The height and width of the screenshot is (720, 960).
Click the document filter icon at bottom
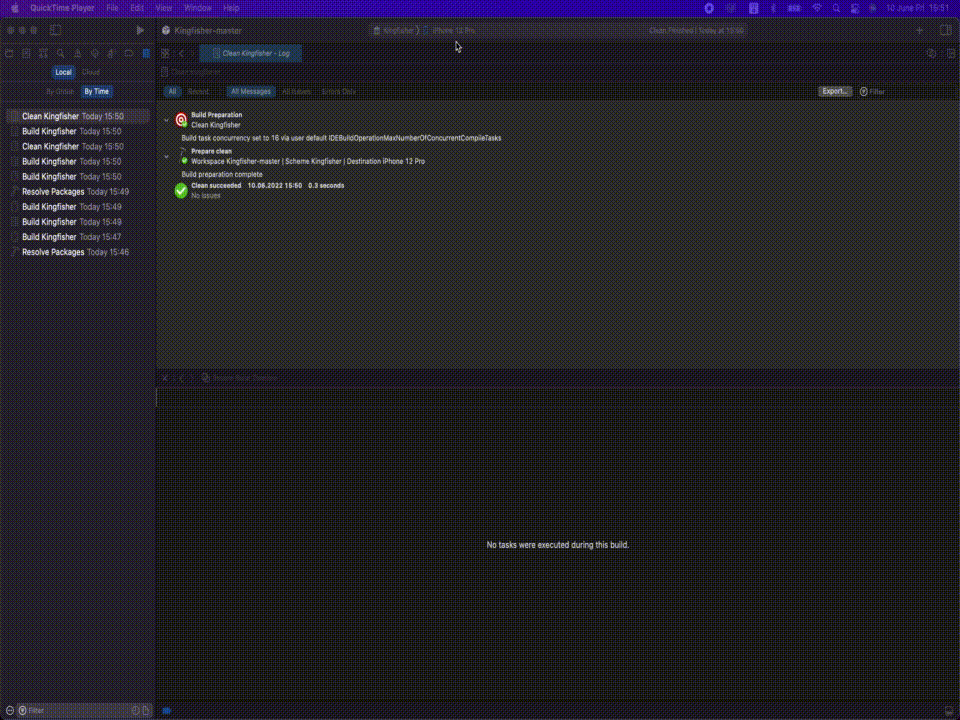point(146,710)
